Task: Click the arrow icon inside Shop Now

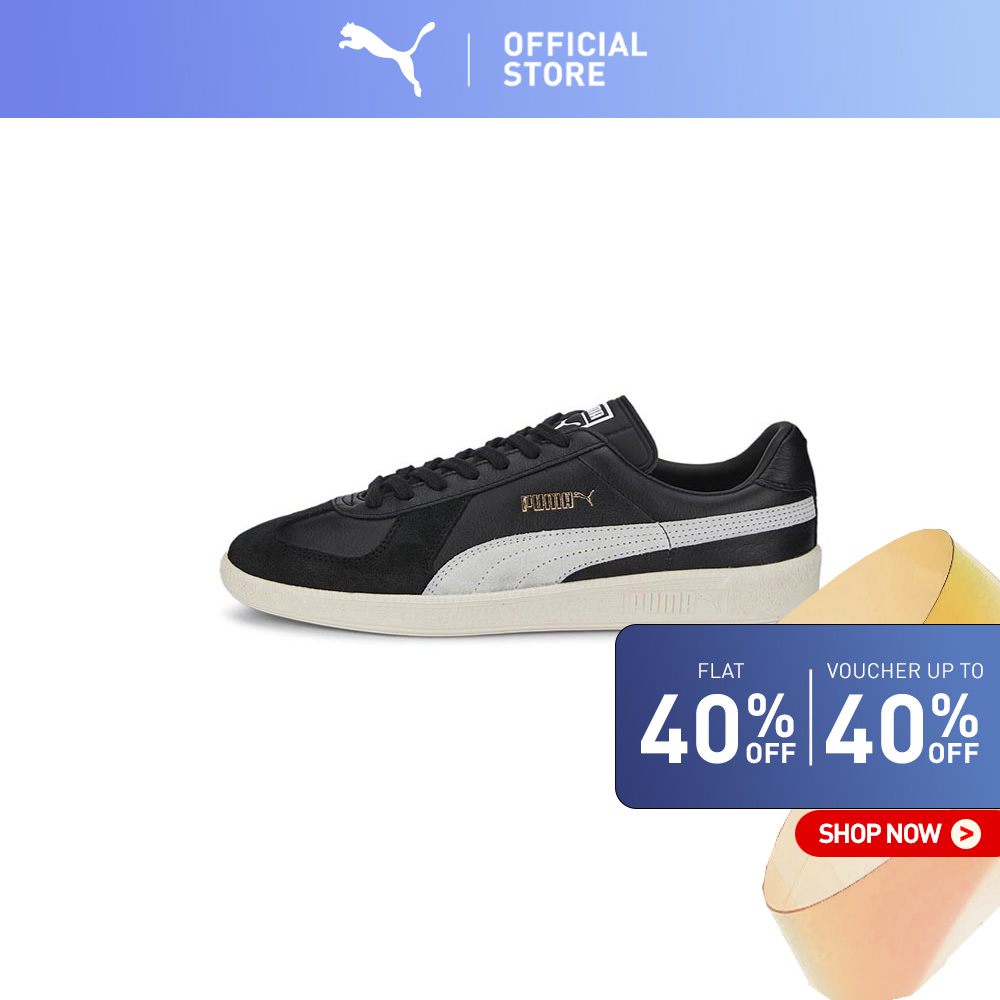Action: tap(966, 834)
